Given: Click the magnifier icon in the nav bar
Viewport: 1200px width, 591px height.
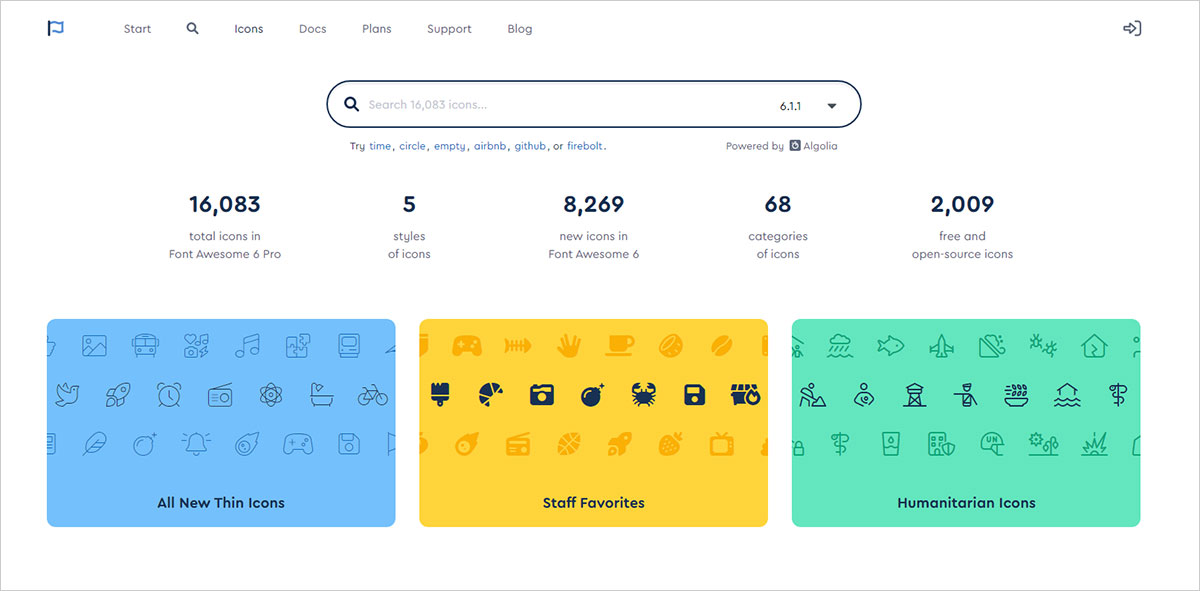Looking at the screenshot, I should [x=193, y=28].
